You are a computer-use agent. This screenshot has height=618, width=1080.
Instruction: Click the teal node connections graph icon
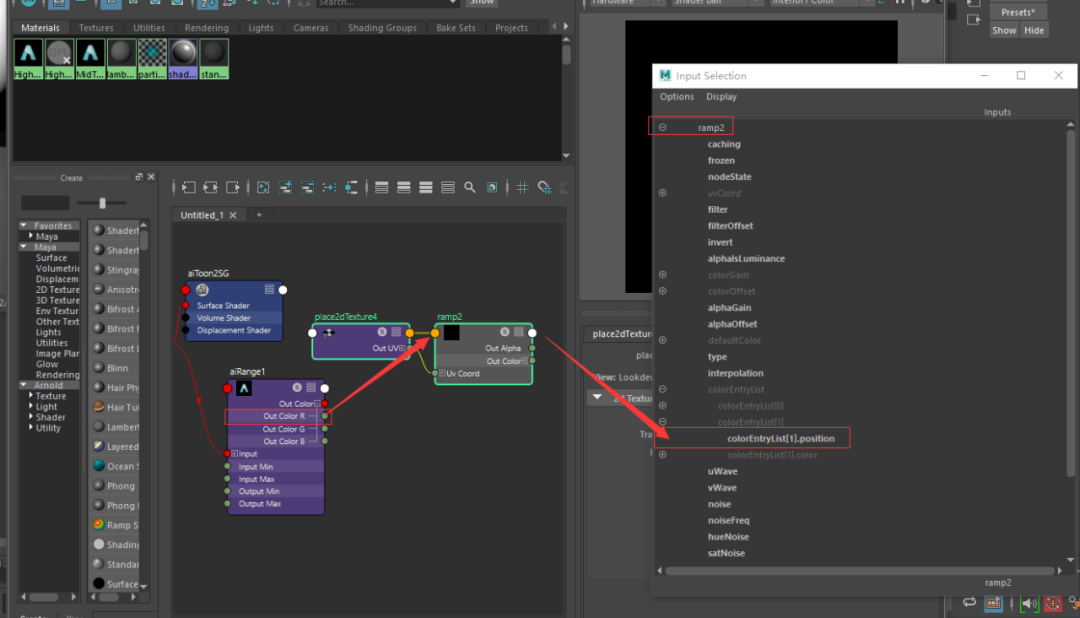pyautogui.click(x=351, y=187)
